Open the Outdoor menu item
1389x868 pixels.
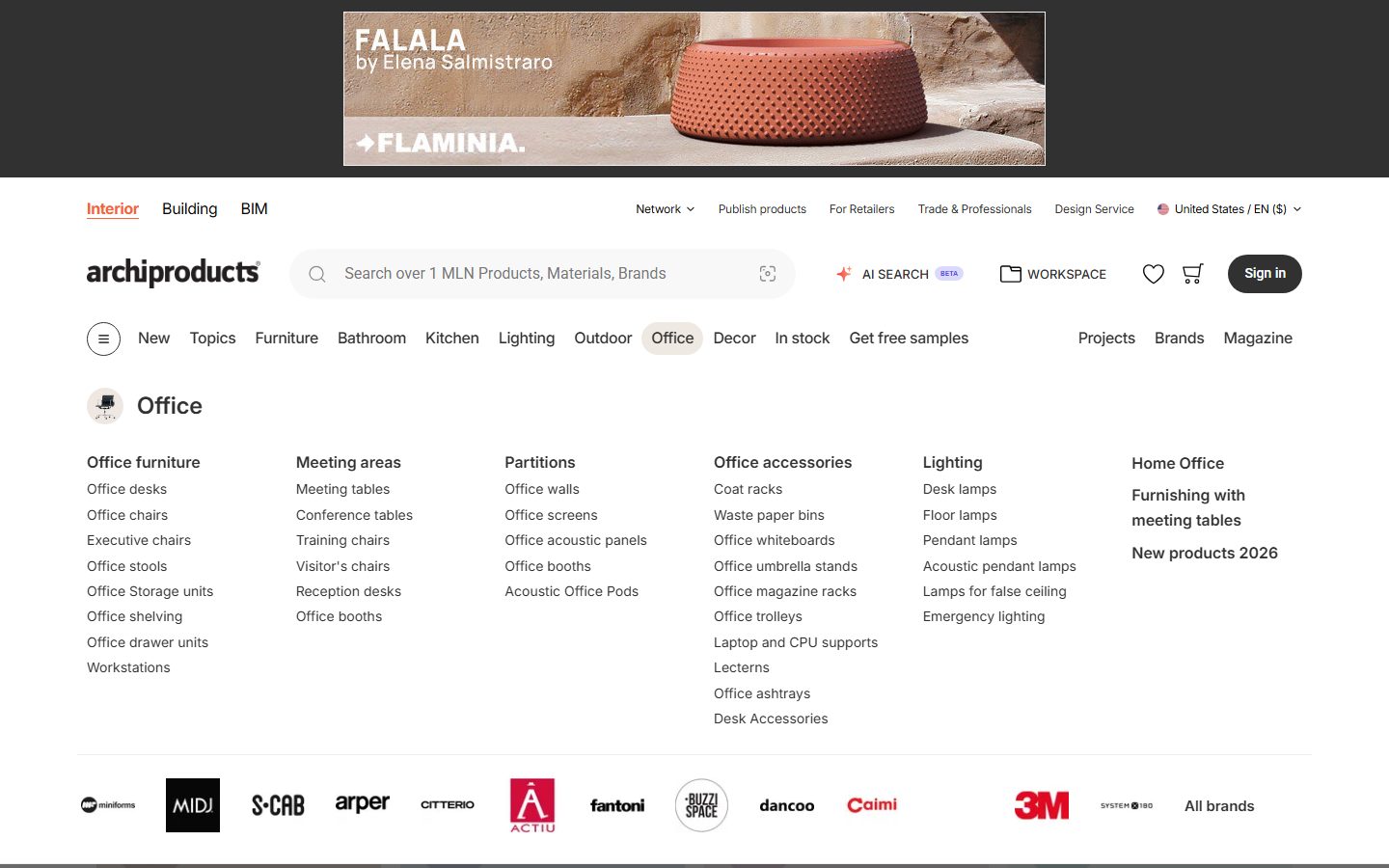[x=603, y=339]
